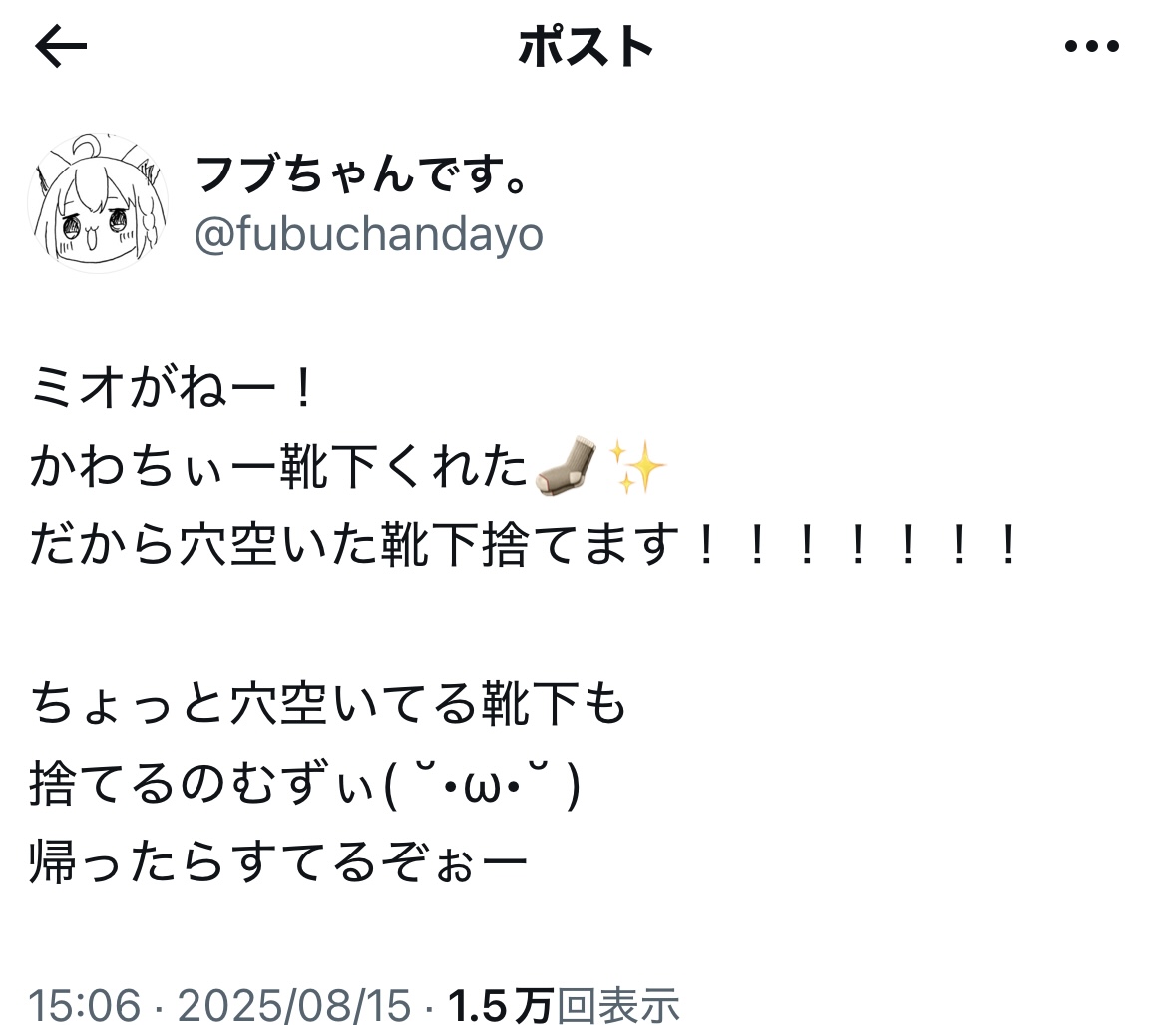1176x1025 pixels.
Task: Tap the ( ˘•ω•˘ ) kaomoji face
Action: click(481, 785)
